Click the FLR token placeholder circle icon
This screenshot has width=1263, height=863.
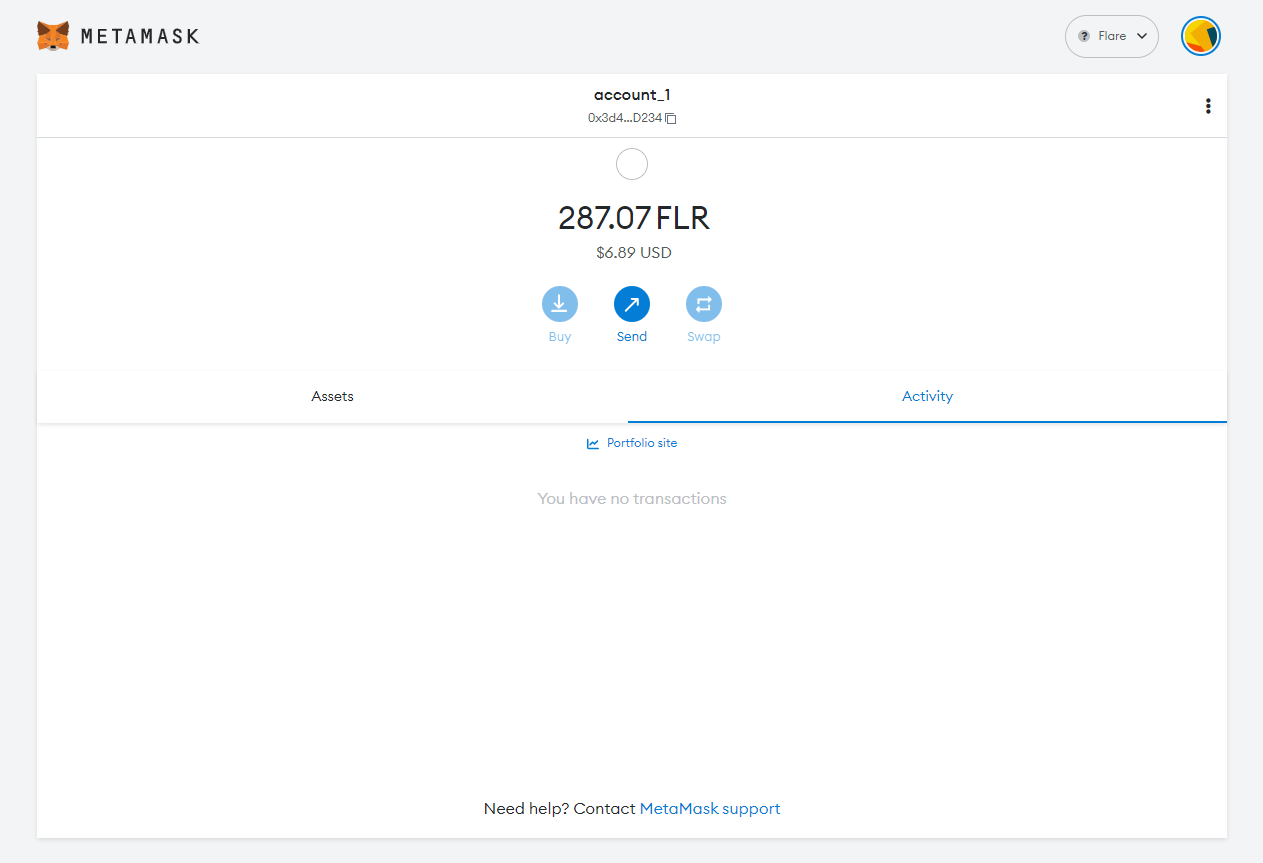click(x=632, y=164)
